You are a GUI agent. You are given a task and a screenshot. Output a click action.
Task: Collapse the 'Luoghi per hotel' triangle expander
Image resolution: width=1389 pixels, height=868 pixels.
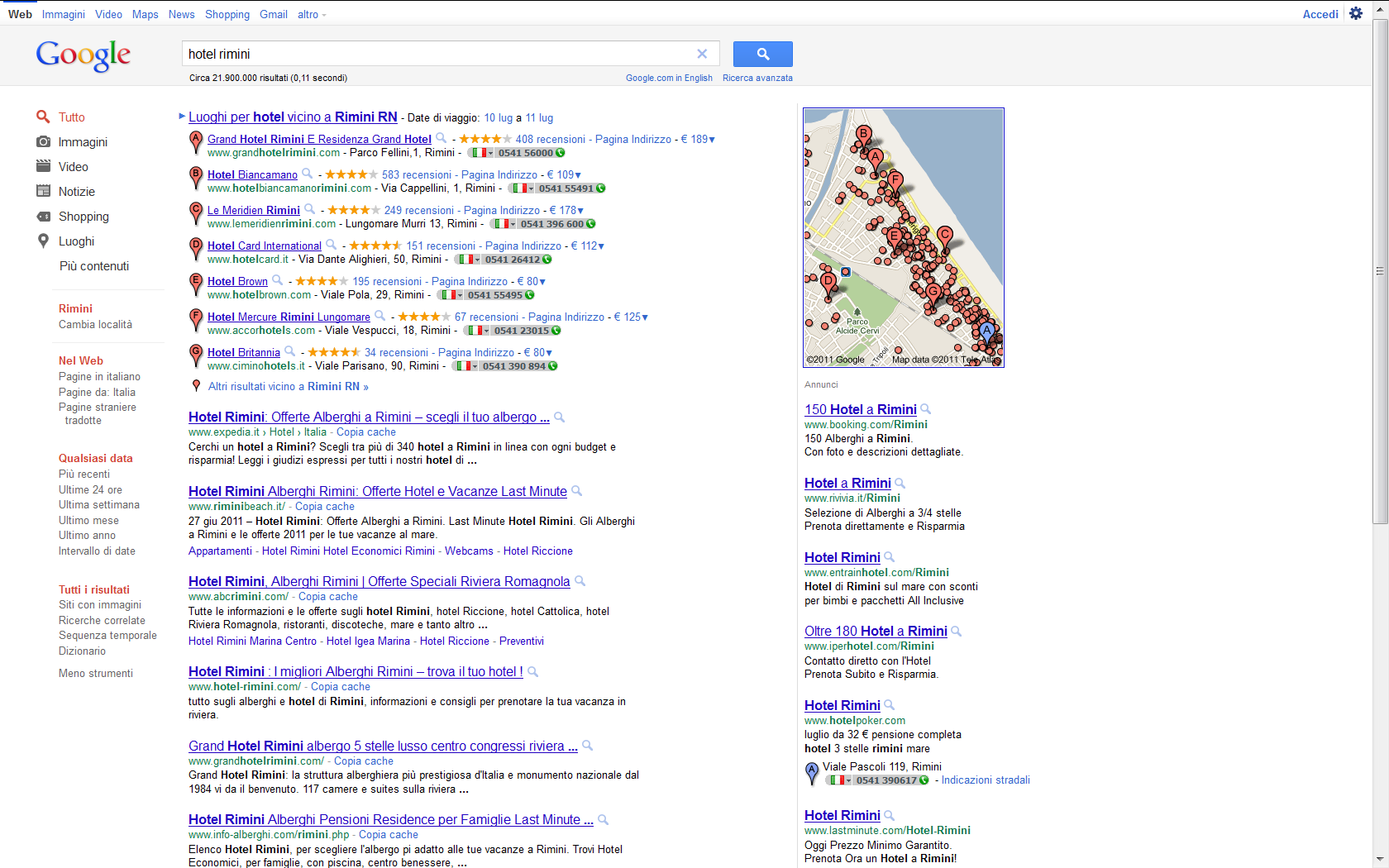click(182, 117)
